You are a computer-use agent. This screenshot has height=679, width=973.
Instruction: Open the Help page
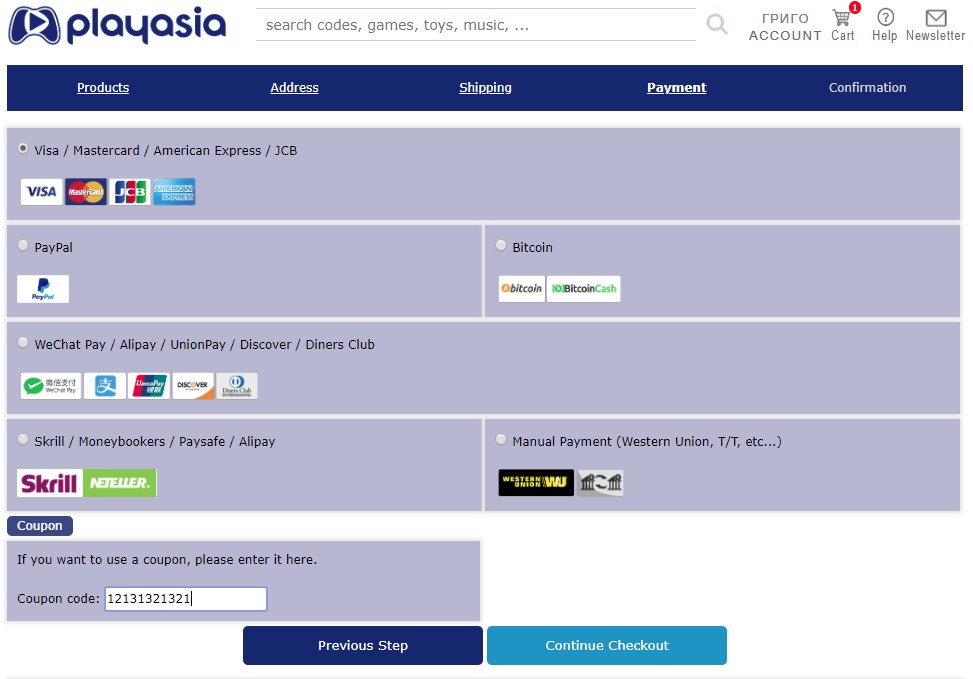884,25
